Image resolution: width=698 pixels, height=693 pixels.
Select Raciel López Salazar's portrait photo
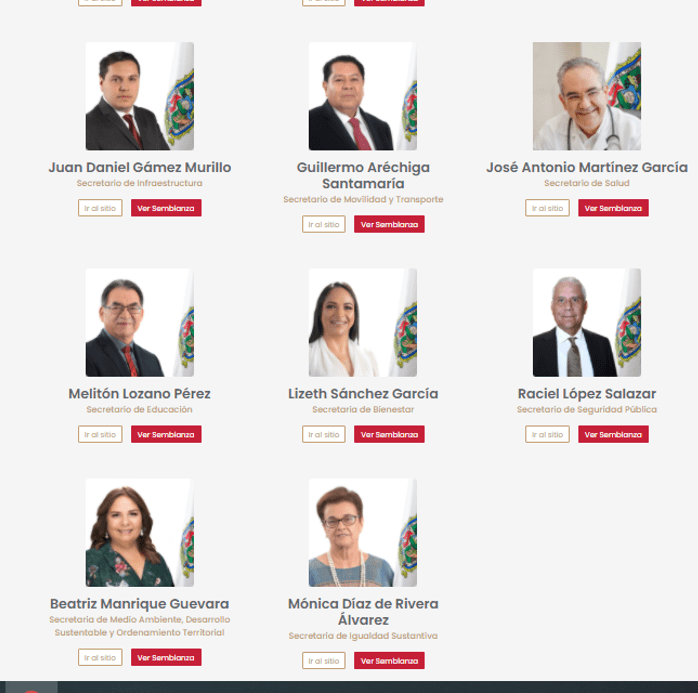coord(587,322)
